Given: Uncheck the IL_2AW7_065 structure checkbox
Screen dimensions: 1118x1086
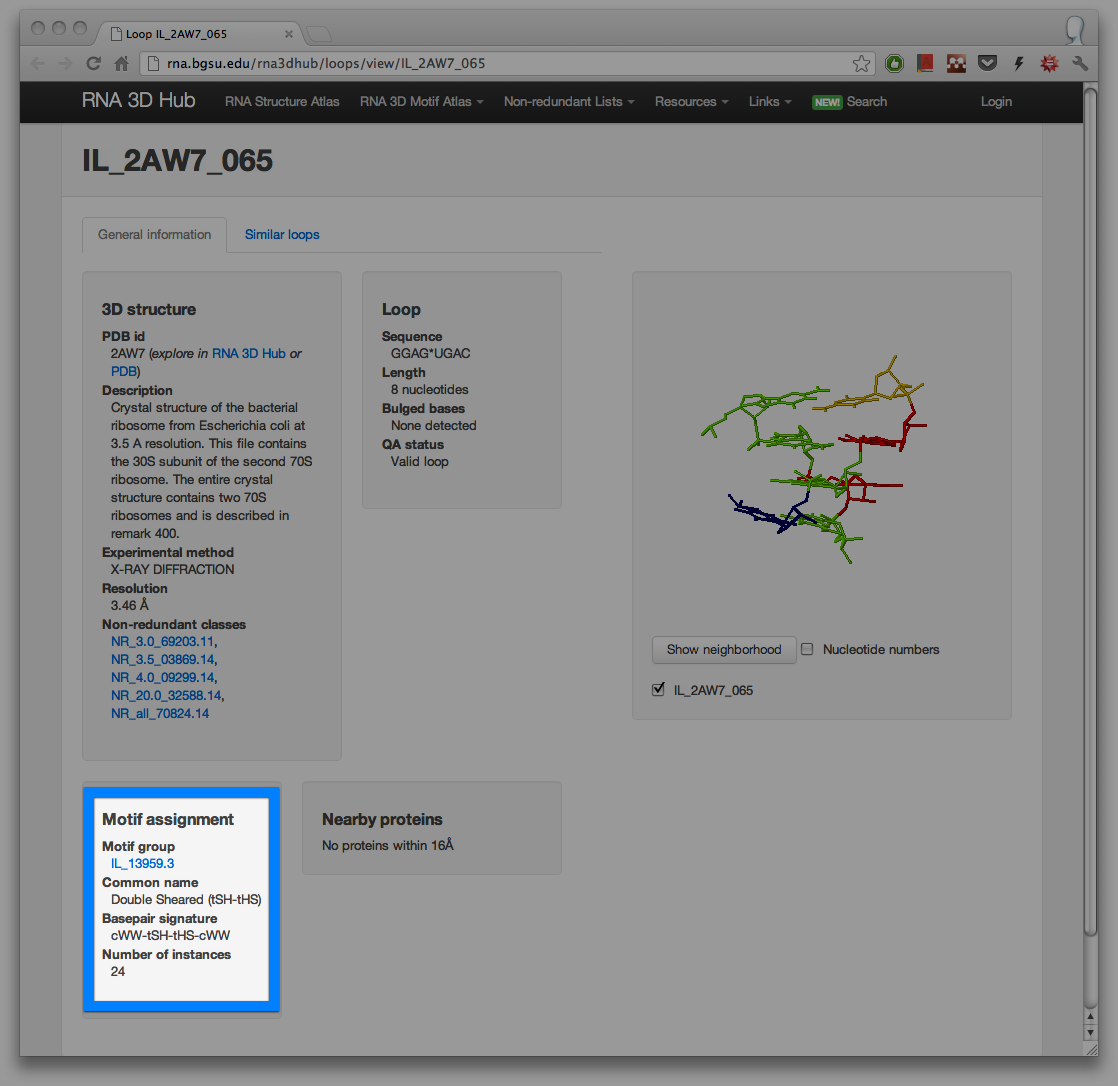Looking at the screenshot, I should coord(658,690).
